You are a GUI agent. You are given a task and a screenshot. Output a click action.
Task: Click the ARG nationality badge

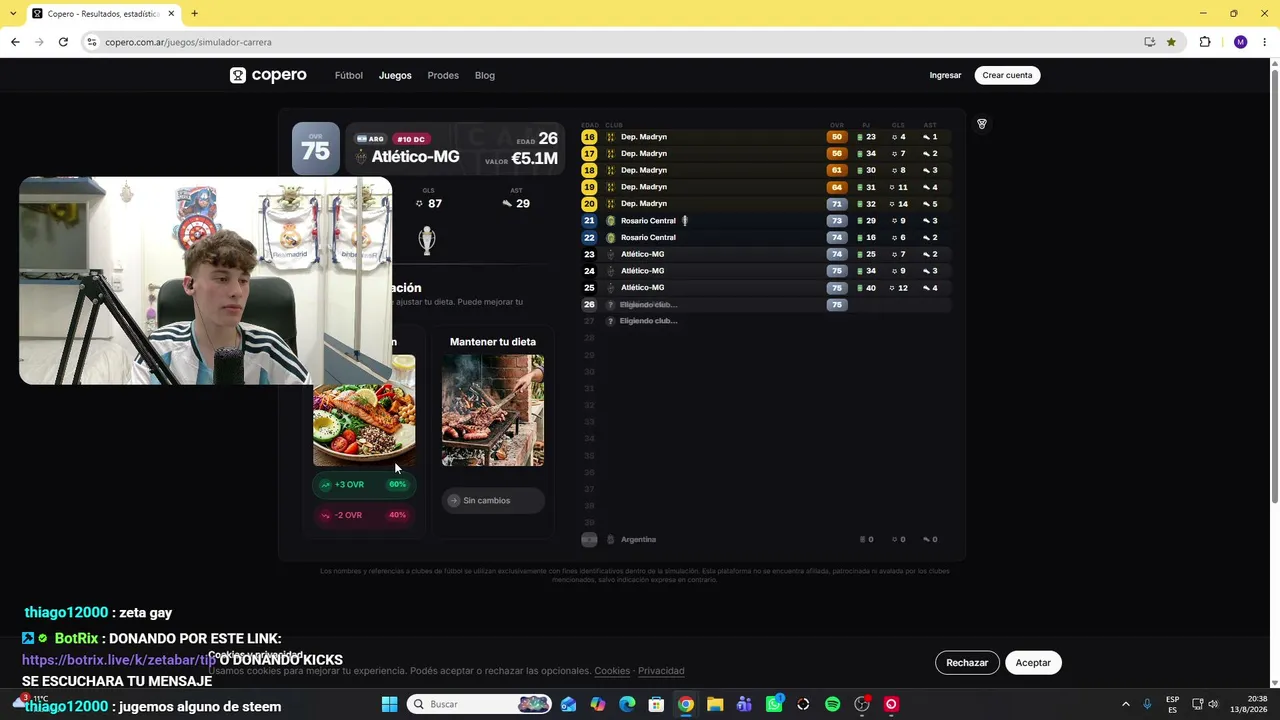pos(371,139)
